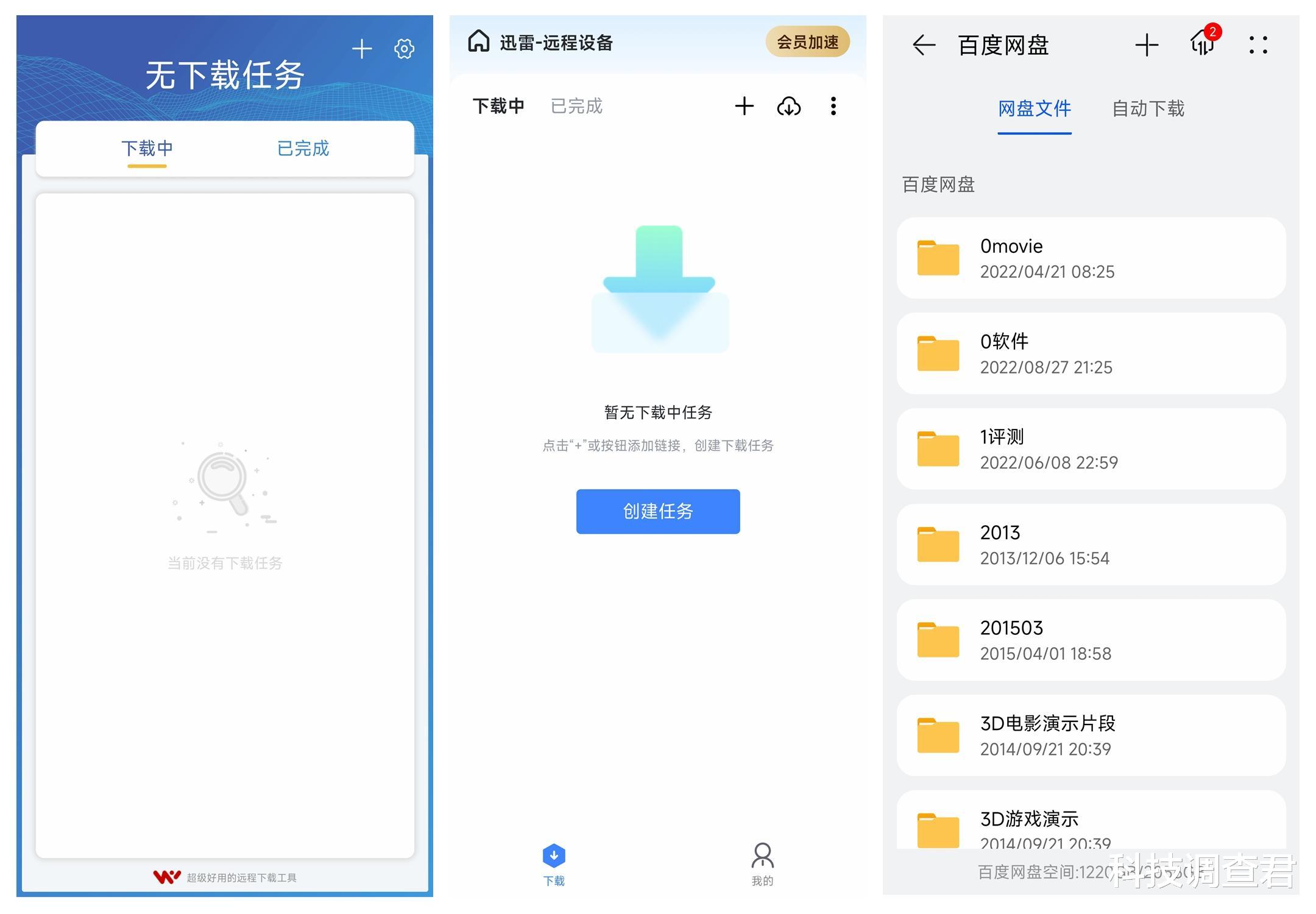The width and height of the screenshot is (1316, 914).
Task: Open the more options icon in 百度网盘
Action: 1258,45
